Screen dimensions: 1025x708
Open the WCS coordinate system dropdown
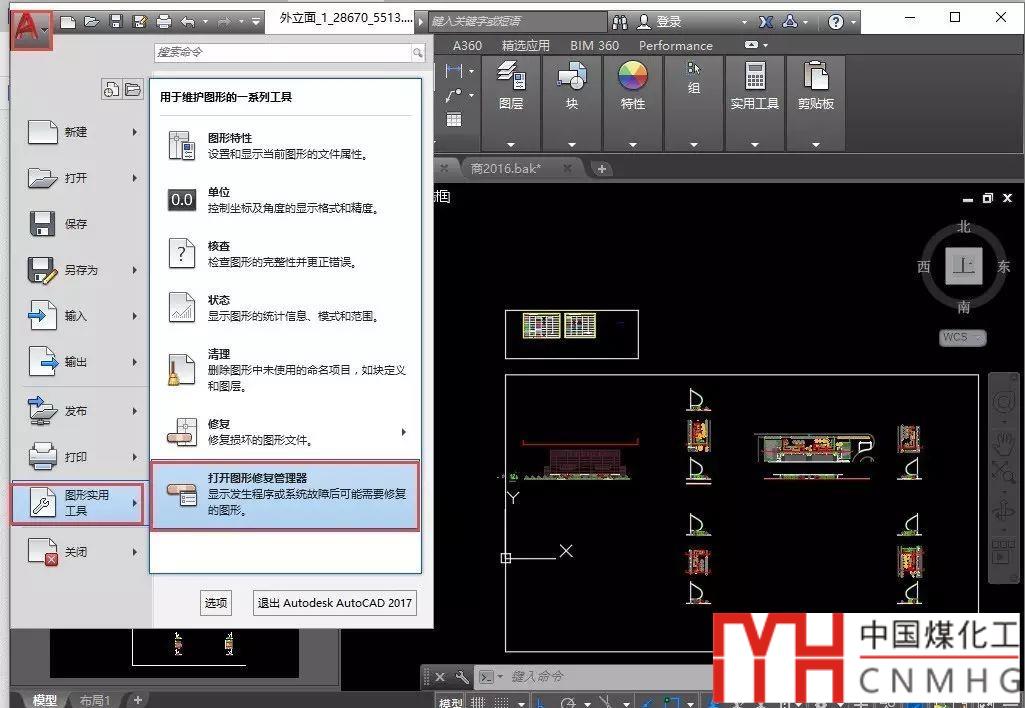962,338
